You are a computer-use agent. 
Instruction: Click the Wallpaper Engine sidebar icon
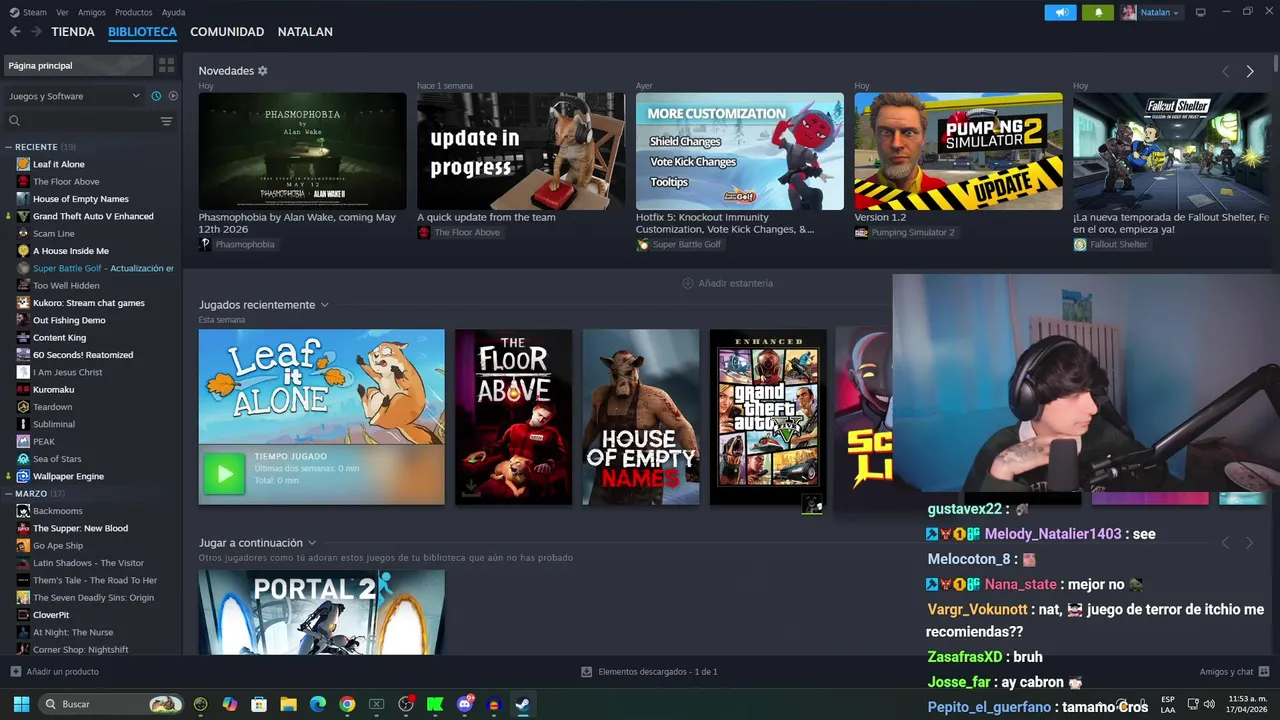point(23,476)
